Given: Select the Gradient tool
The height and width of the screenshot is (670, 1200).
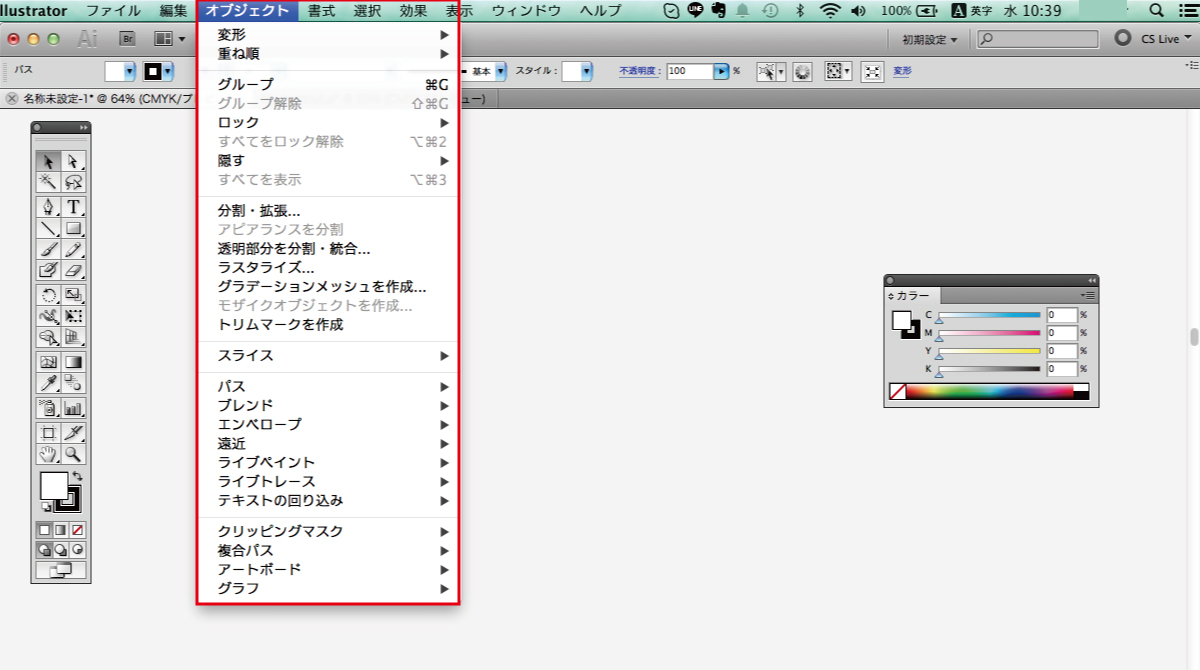Looking at the screenshot, I should [x=73, y=362].
